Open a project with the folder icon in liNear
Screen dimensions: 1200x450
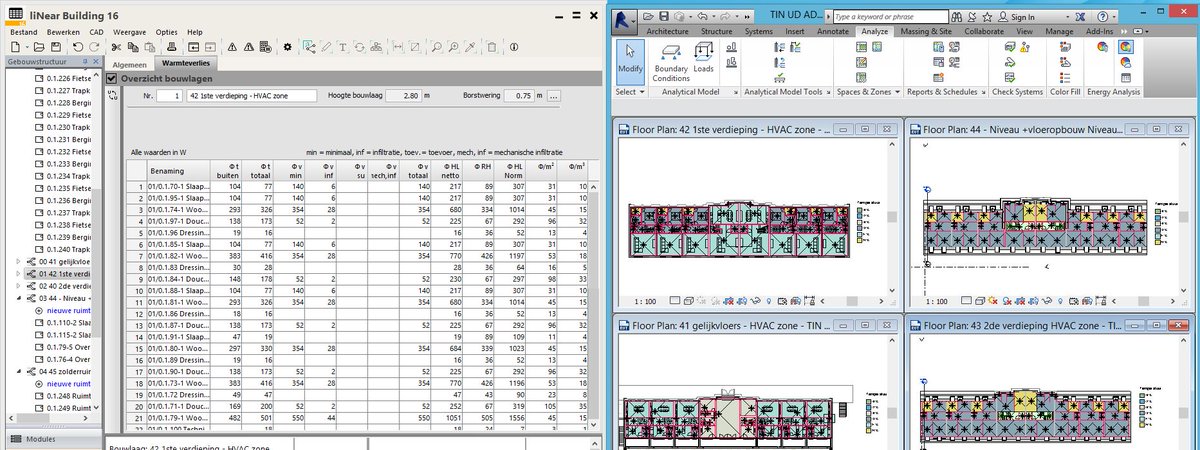[39, 47]
